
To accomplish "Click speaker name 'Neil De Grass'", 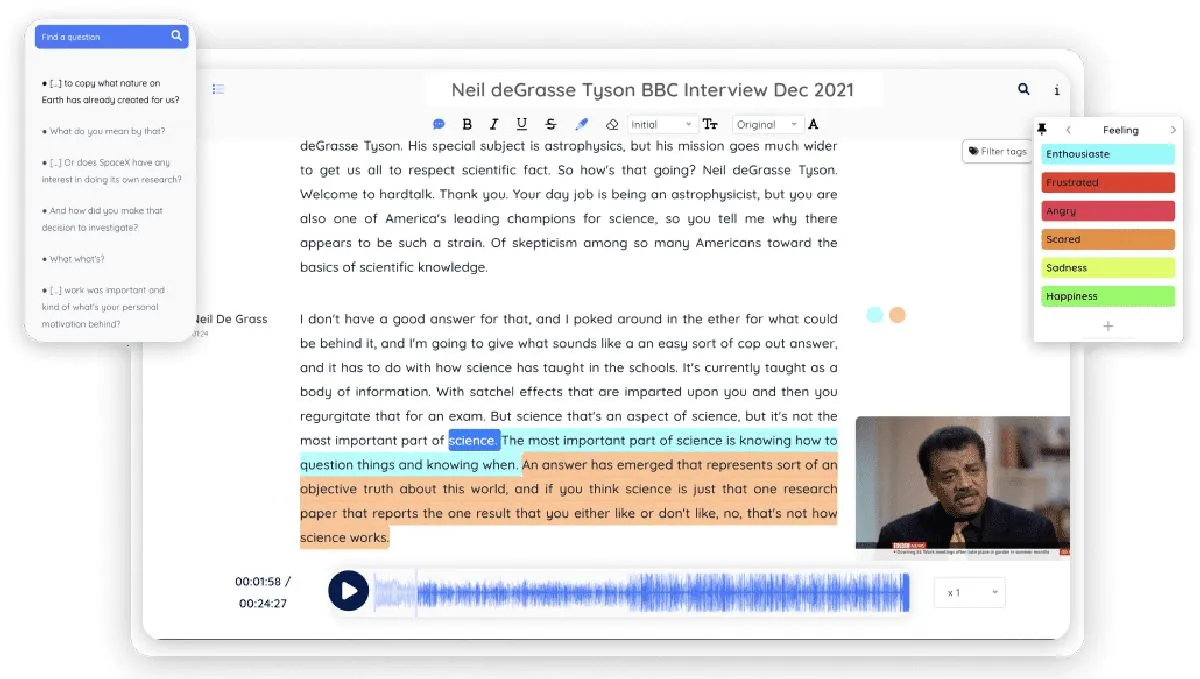I will 231,319.
